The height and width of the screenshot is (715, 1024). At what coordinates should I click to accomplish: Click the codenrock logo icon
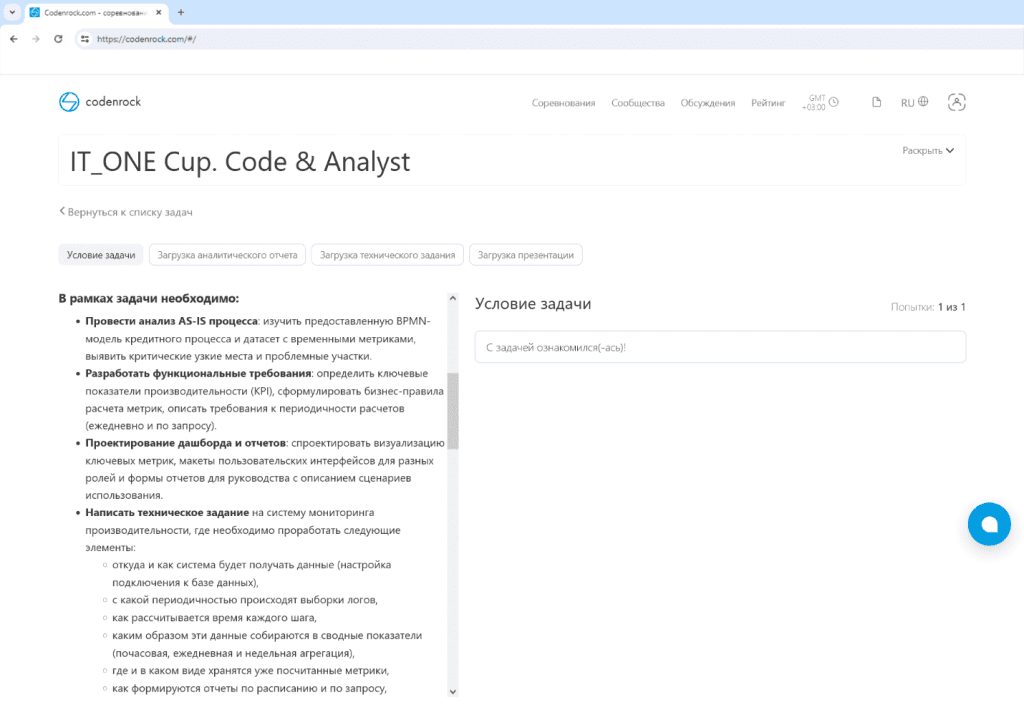(69, 102)
